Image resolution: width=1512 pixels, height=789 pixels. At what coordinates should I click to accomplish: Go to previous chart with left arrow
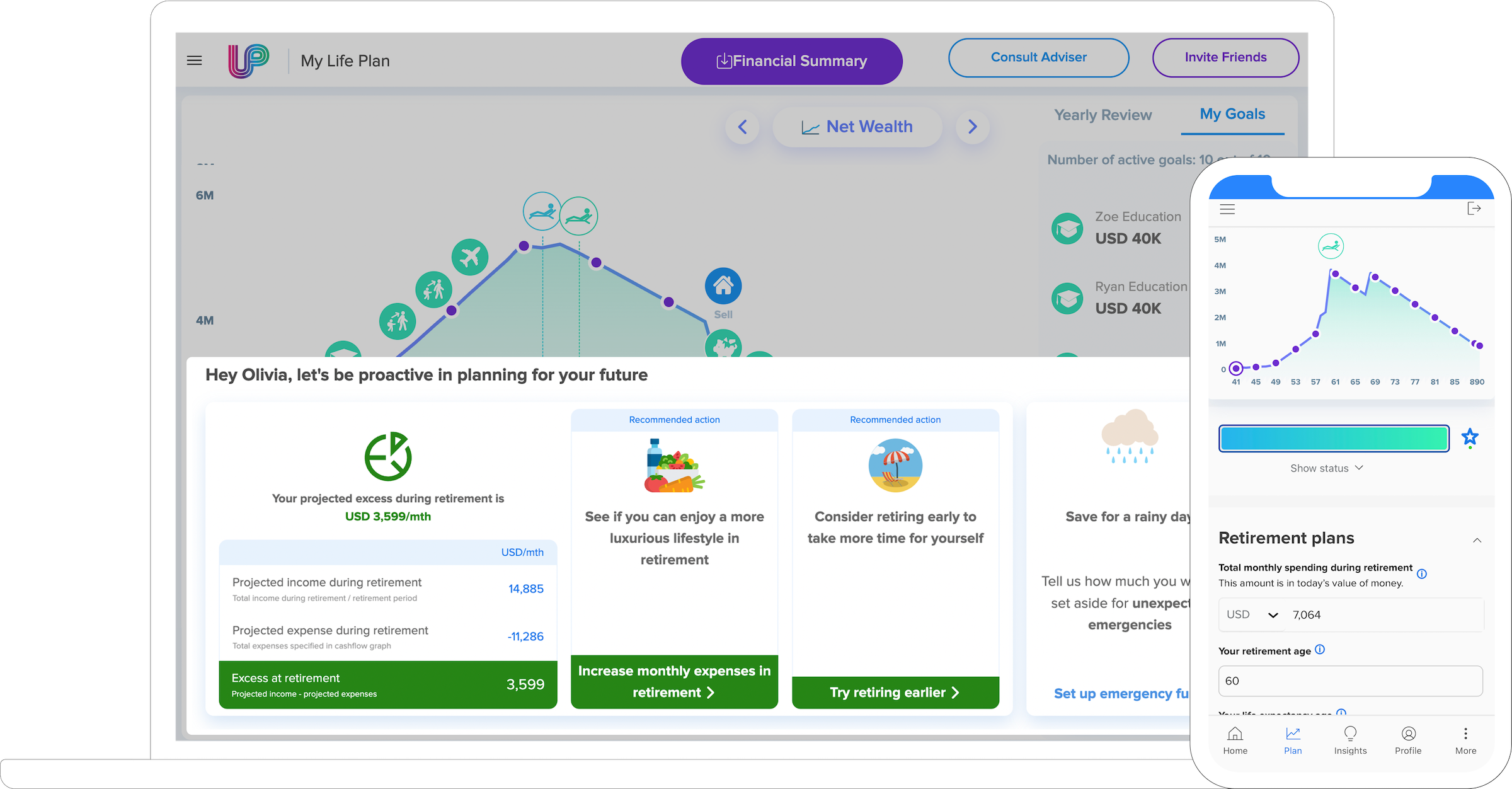pyautogui.click(x=743, y=127)
